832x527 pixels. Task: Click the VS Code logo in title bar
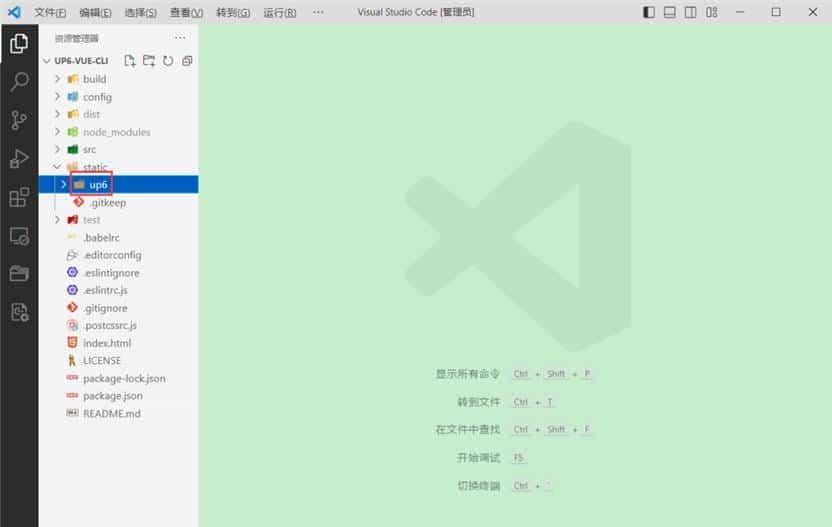pos(14,12)
